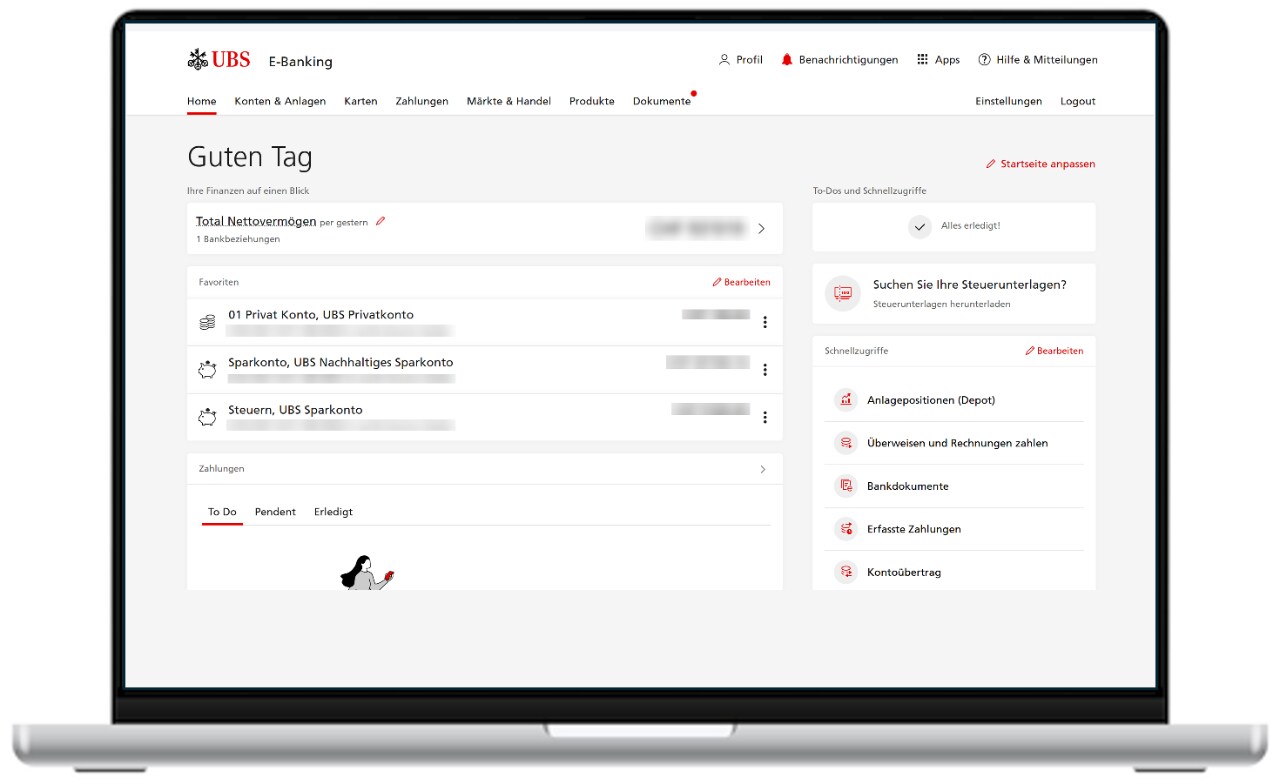The width and height of the screenshot is (1280, 784).
Task: Open Benachrichtigungen bell icon
Action: coord(787,60)
